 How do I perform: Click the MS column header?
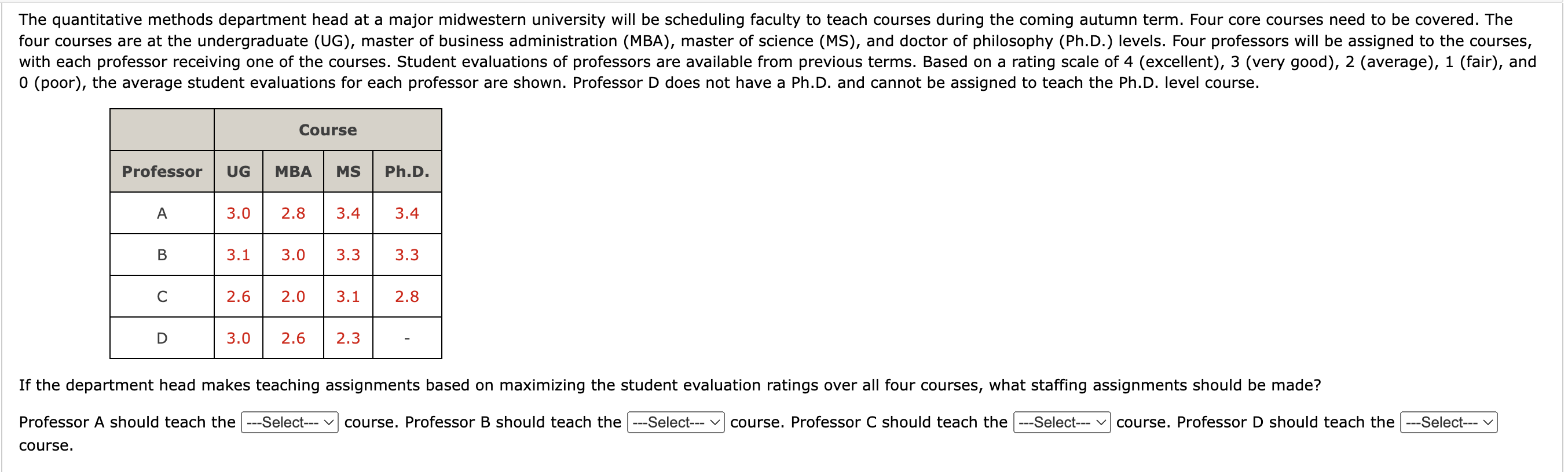(x=347, y=172)
